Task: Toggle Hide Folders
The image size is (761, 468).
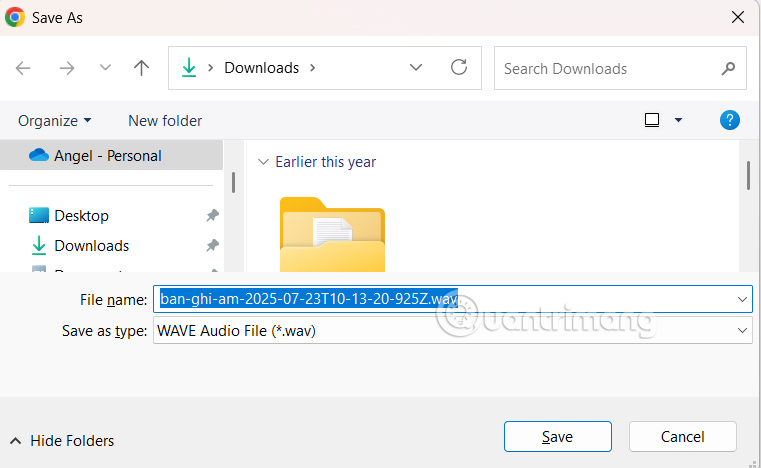Action: (x=62, y=440)
